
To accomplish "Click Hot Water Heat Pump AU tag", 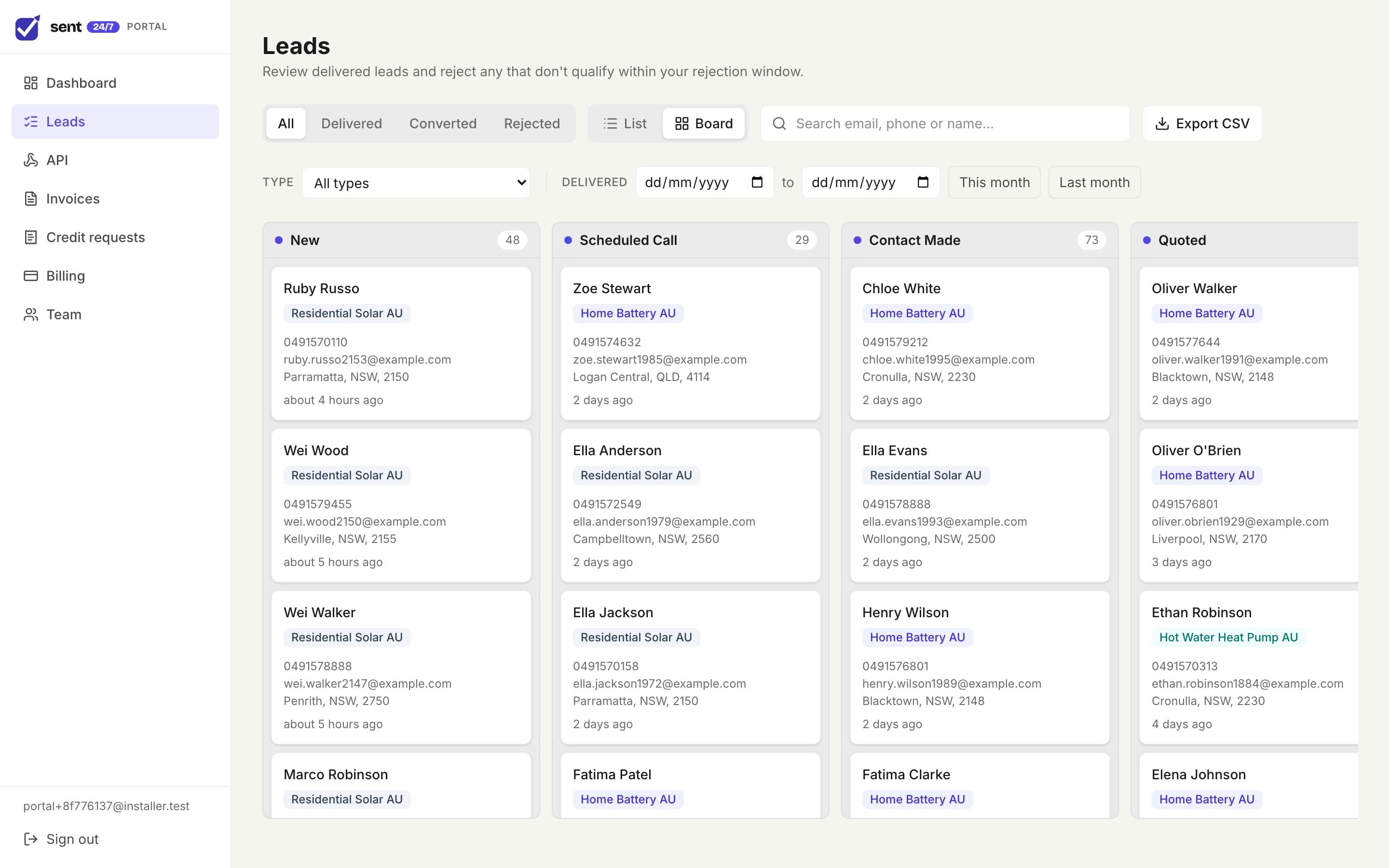I will click(1228, 637).
